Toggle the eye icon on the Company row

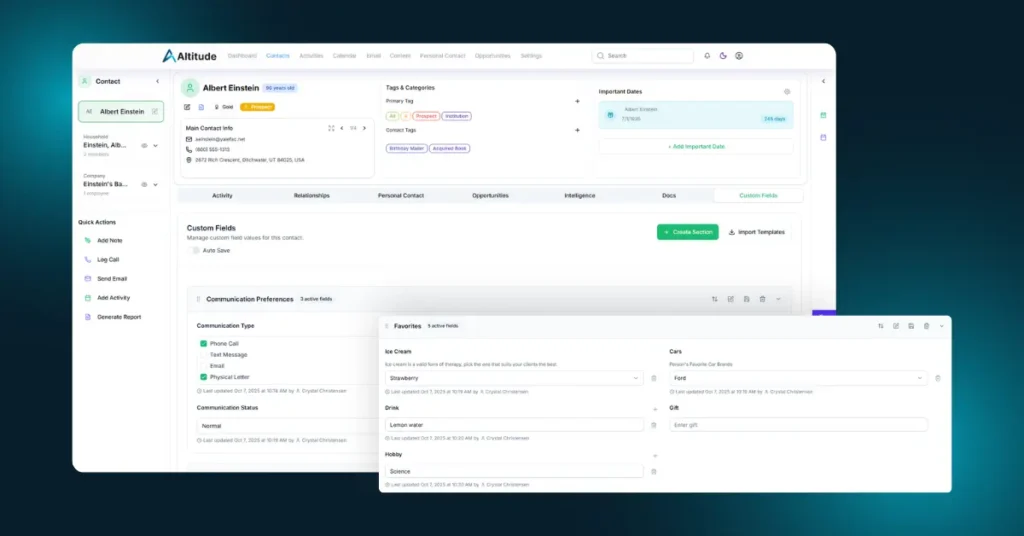tap(144, 185)
